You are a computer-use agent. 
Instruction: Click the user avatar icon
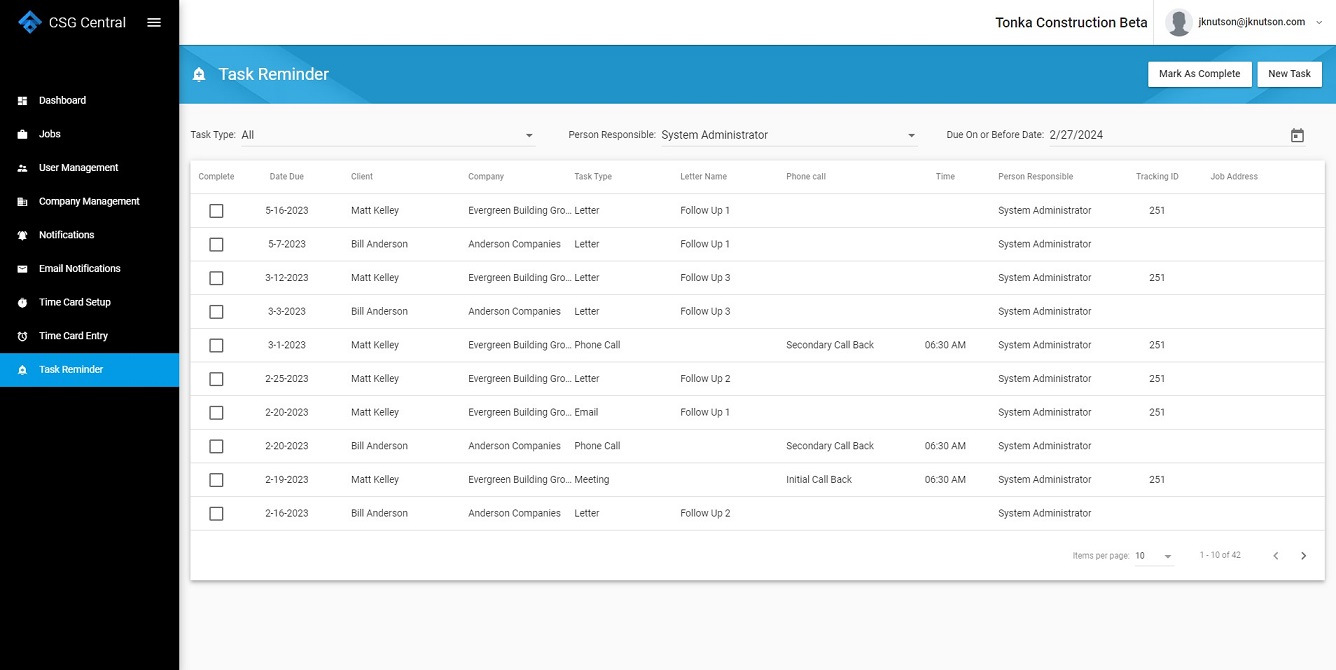coord(1179,22)
